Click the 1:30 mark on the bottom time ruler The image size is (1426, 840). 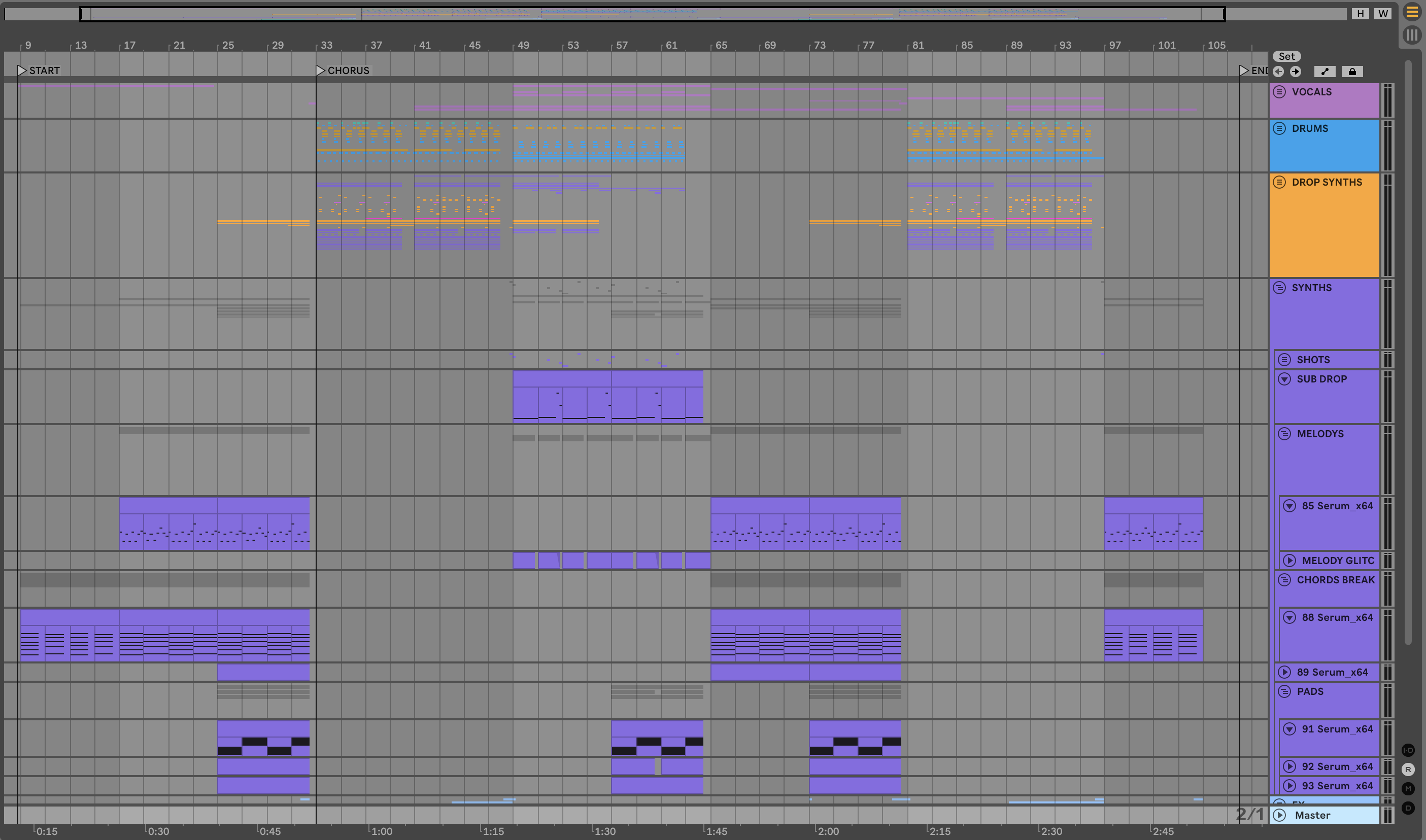tap(605, 831)
